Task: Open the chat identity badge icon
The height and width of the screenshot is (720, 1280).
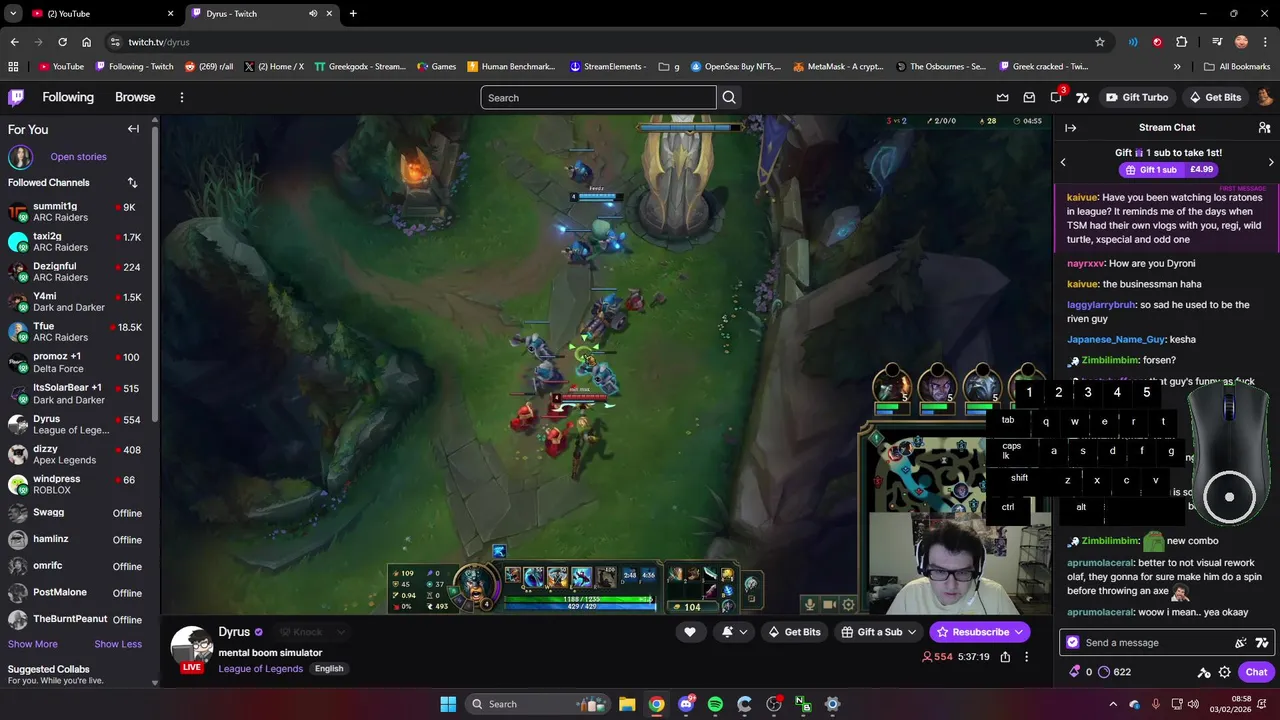Action: pyautogui.click(x=1073, y=643)
